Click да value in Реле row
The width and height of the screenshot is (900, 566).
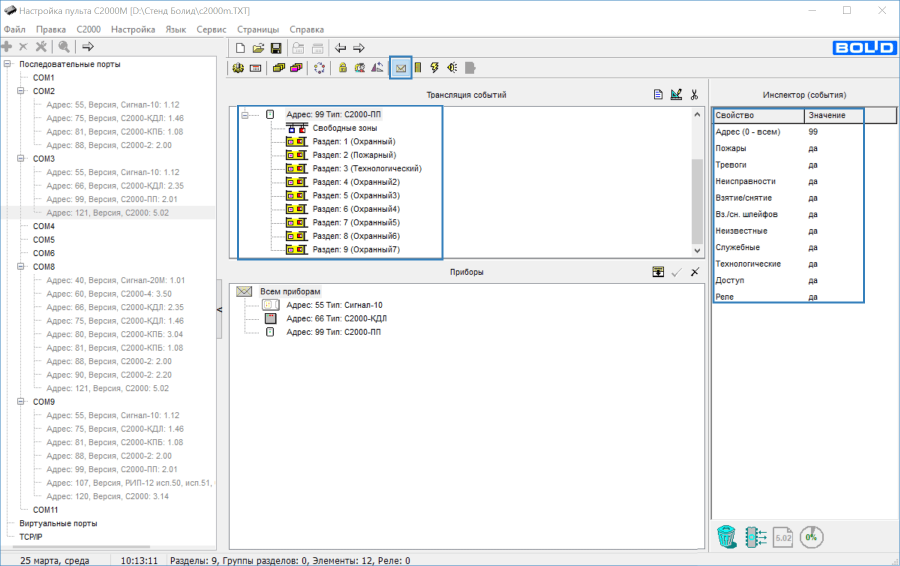(813, 297)
